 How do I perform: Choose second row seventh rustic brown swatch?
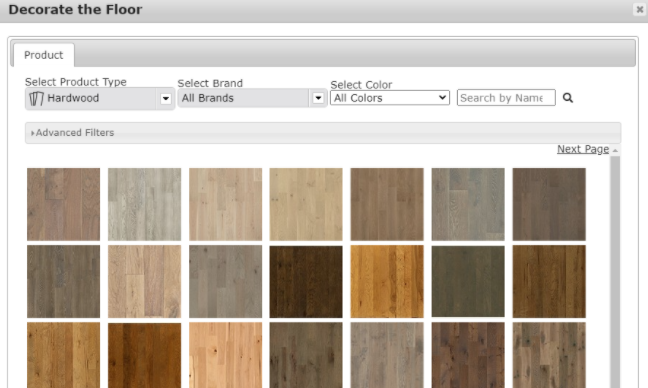[549, 281]
